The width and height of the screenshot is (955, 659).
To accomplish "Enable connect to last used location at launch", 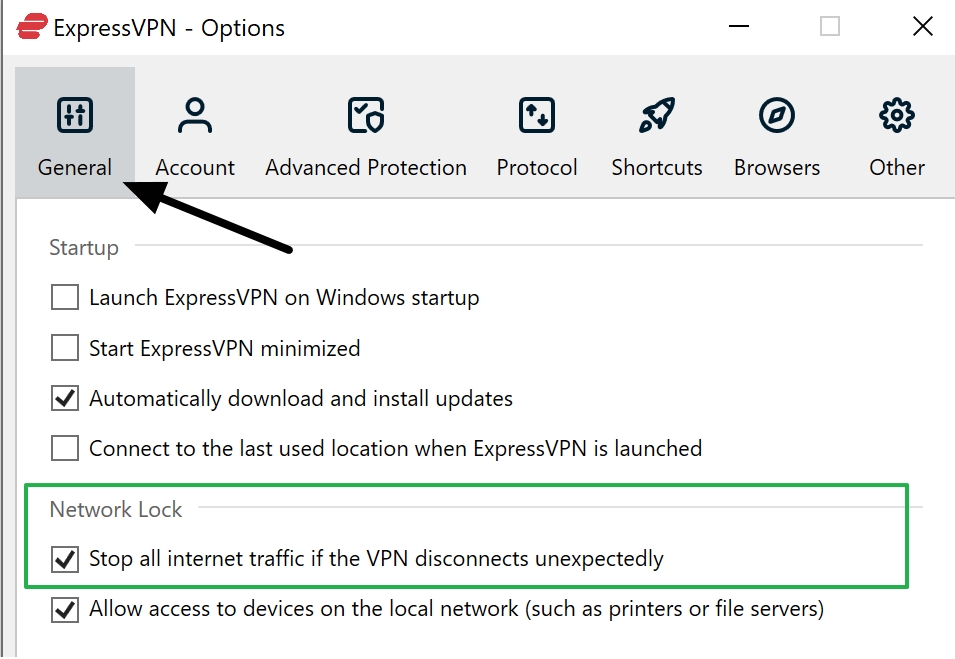I will click(x=64, y=448).
